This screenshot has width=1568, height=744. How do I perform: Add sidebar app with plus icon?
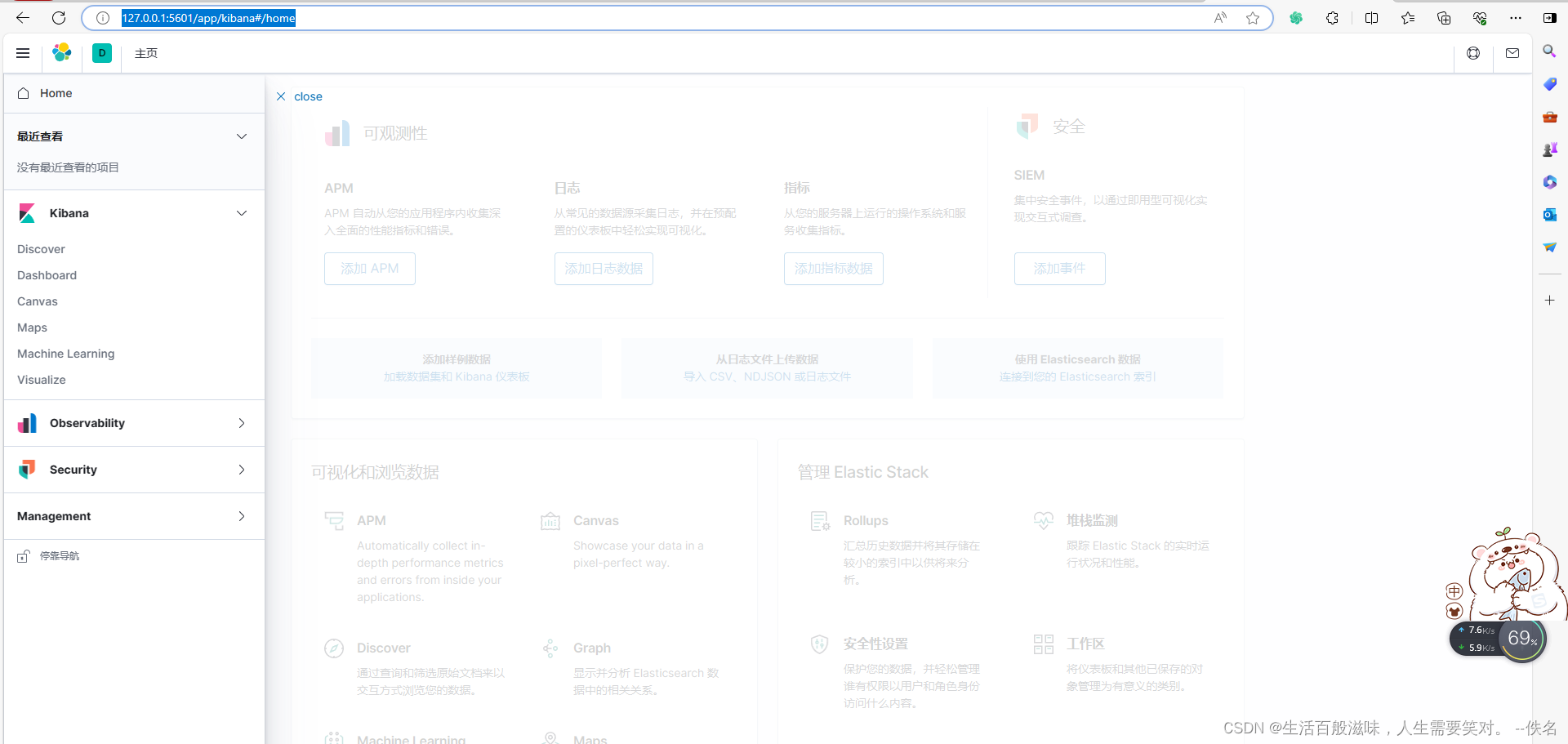pos(1549,301)
